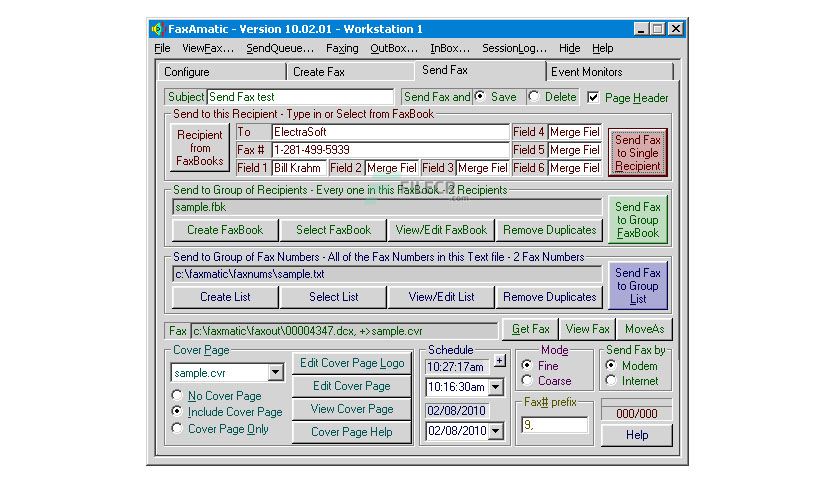Viewport: 836px width, 484px height.
Task: Choose Cover Page Only option
Action: (x=177, y=429)
